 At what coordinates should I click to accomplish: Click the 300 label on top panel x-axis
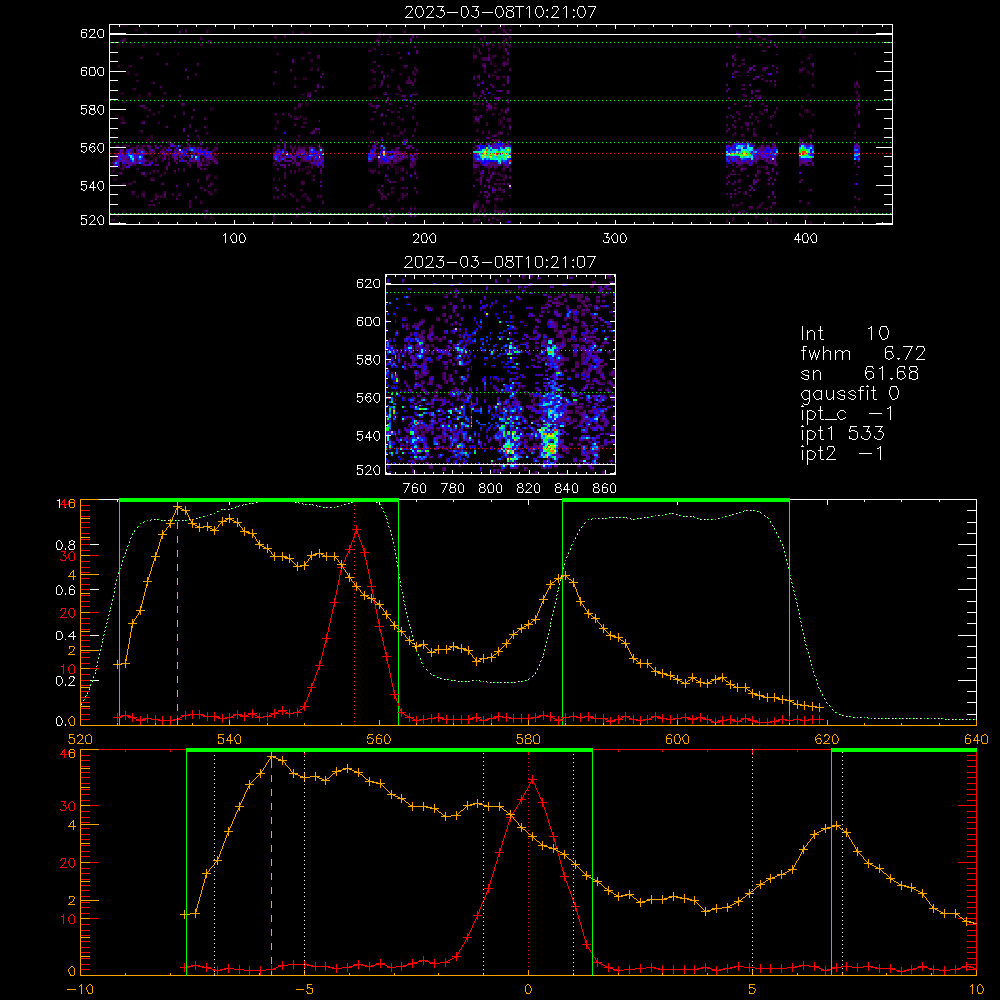tap(615, 239)
